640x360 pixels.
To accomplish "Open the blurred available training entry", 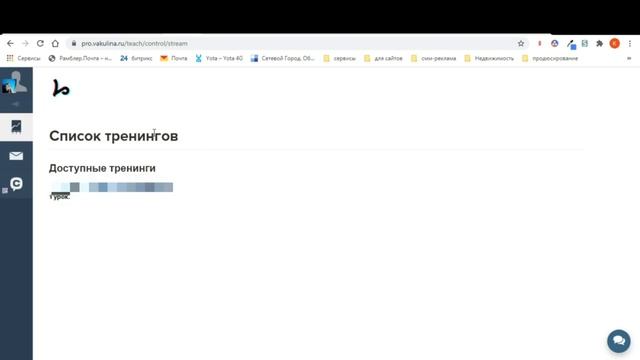I will 111,187.
